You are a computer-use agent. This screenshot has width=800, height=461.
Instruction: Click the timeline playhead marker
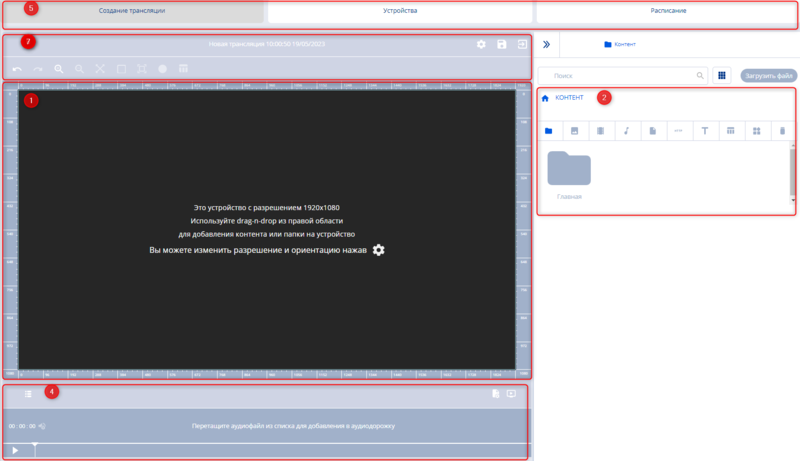pyautogui.click(x=35, y=445)
